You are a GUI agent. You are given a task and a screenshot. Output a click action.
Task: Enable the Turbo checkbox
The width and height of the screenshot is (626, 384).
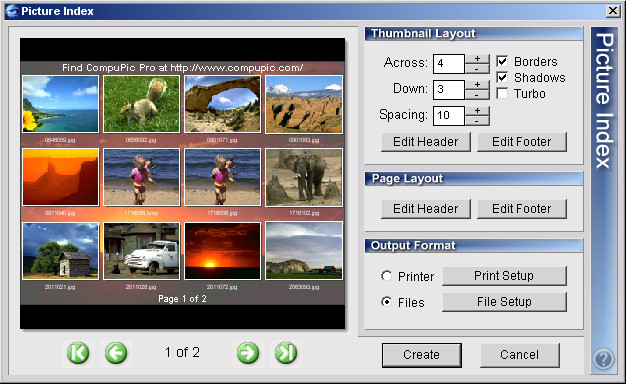pos(502,93)
